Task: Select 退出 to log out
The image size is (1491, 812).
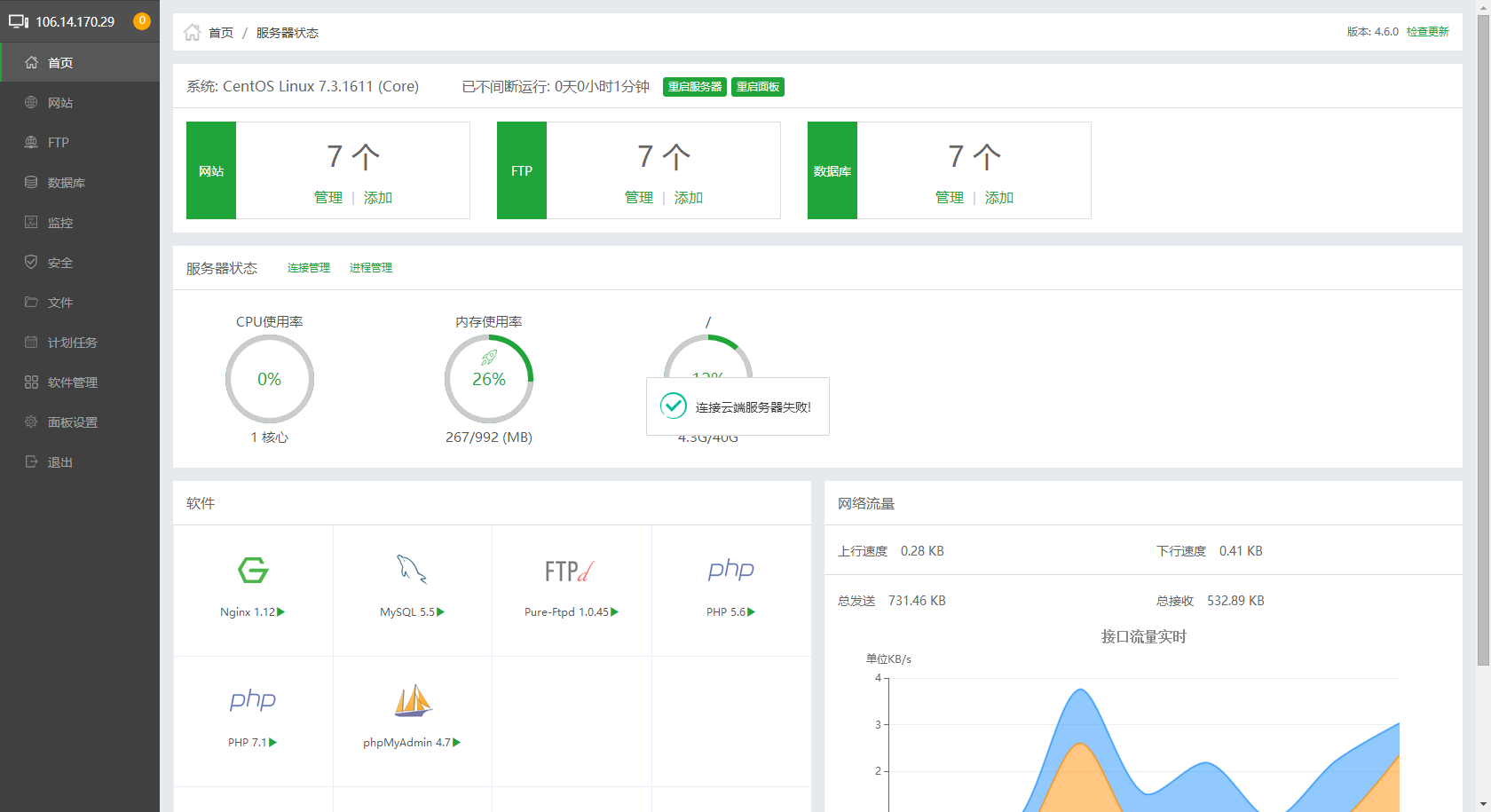Action: pyautogui.click(x=80, y=461)
